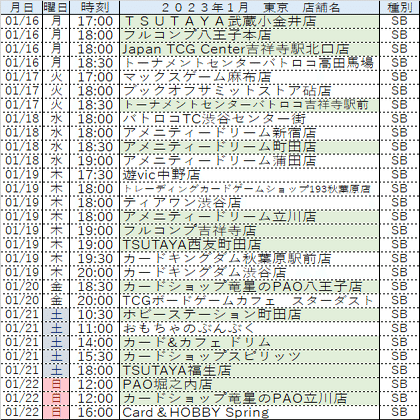Click the 火 weekday cell for マックスゲーム麻布店
Image resolution: width=420 pixels, height=420 pixels.
click(x=56, y=77)
